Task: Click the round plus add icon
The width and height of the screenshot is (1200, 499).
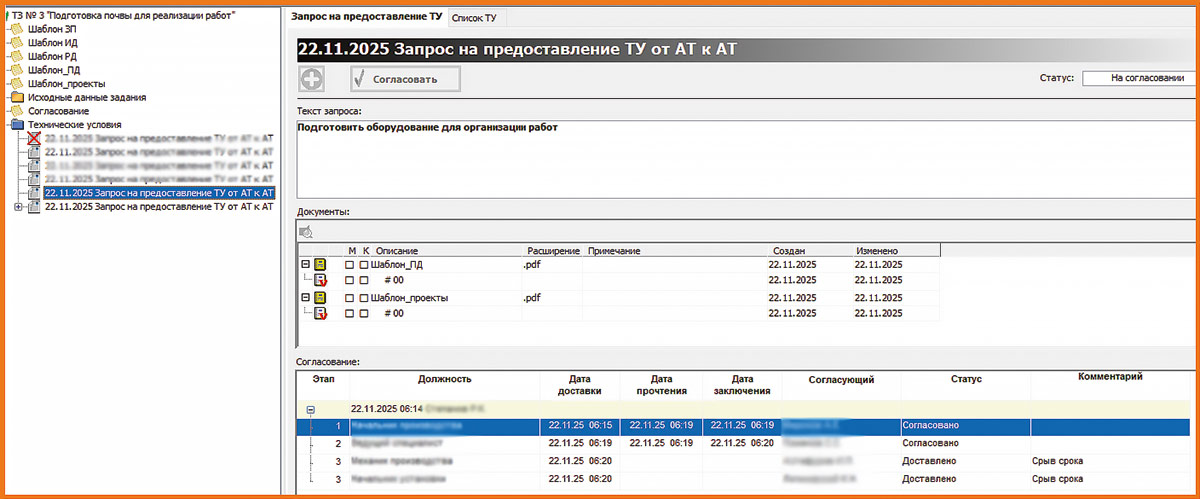Action: point(312,79)
